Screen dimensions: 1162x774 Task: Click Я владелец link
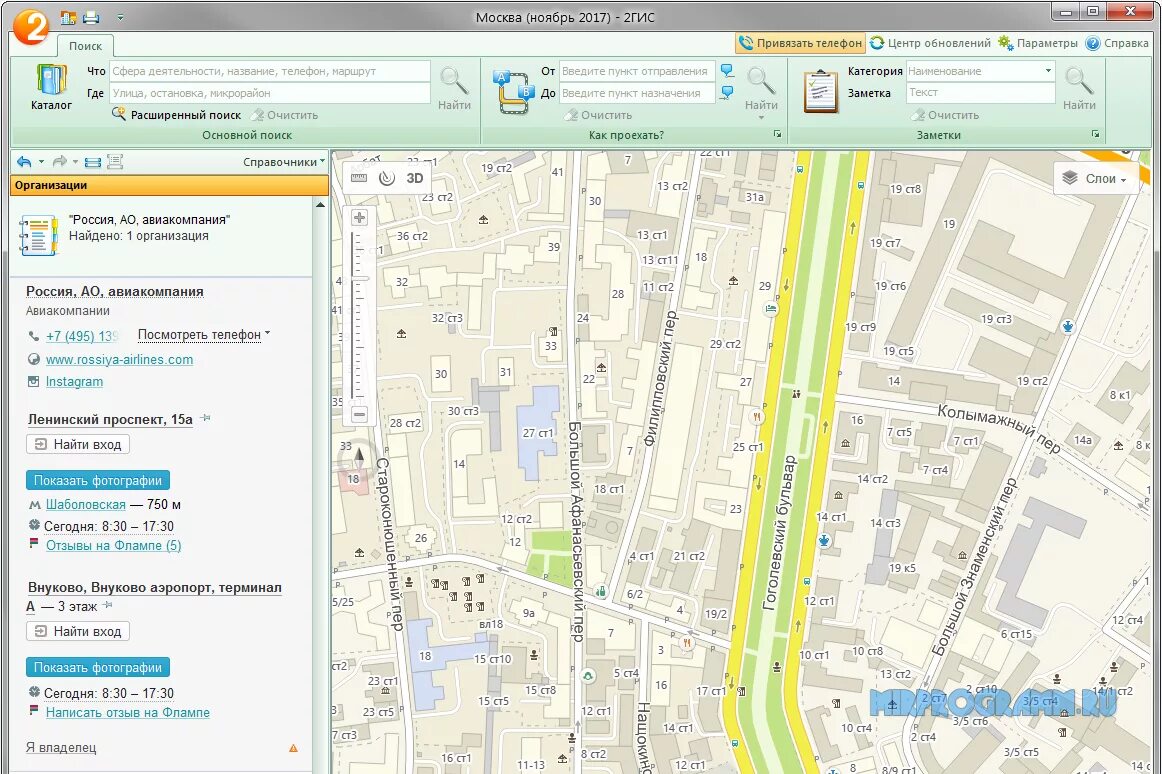pyautogui.click(x=61, y=747)
